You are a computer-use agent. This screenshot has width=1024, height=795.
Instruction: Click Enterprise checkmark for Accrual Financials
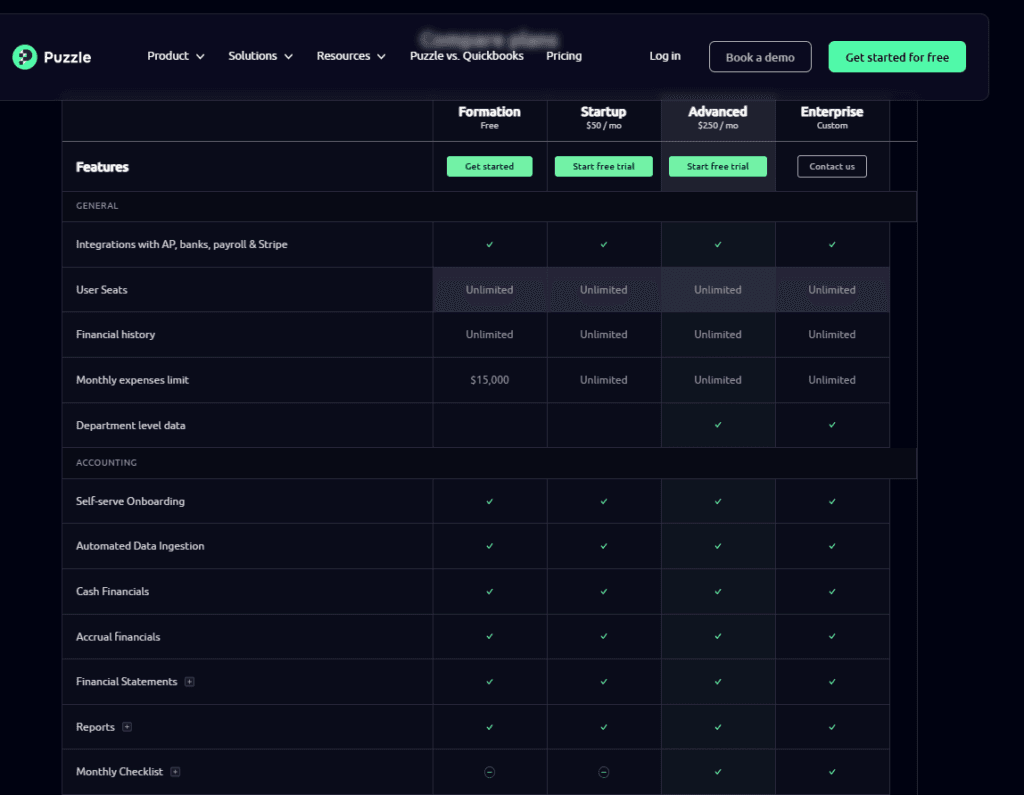[832, 636]
